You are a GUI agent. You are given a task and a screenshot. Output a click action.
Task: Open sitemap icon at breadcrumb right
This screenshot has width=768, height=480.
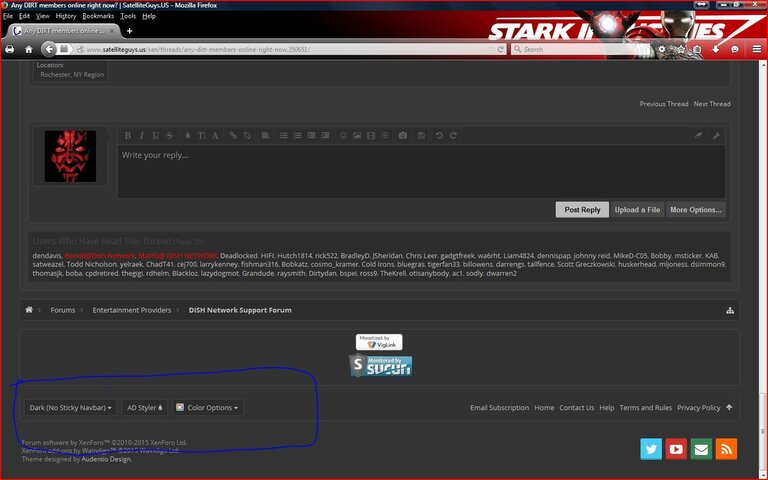(730, 311)
